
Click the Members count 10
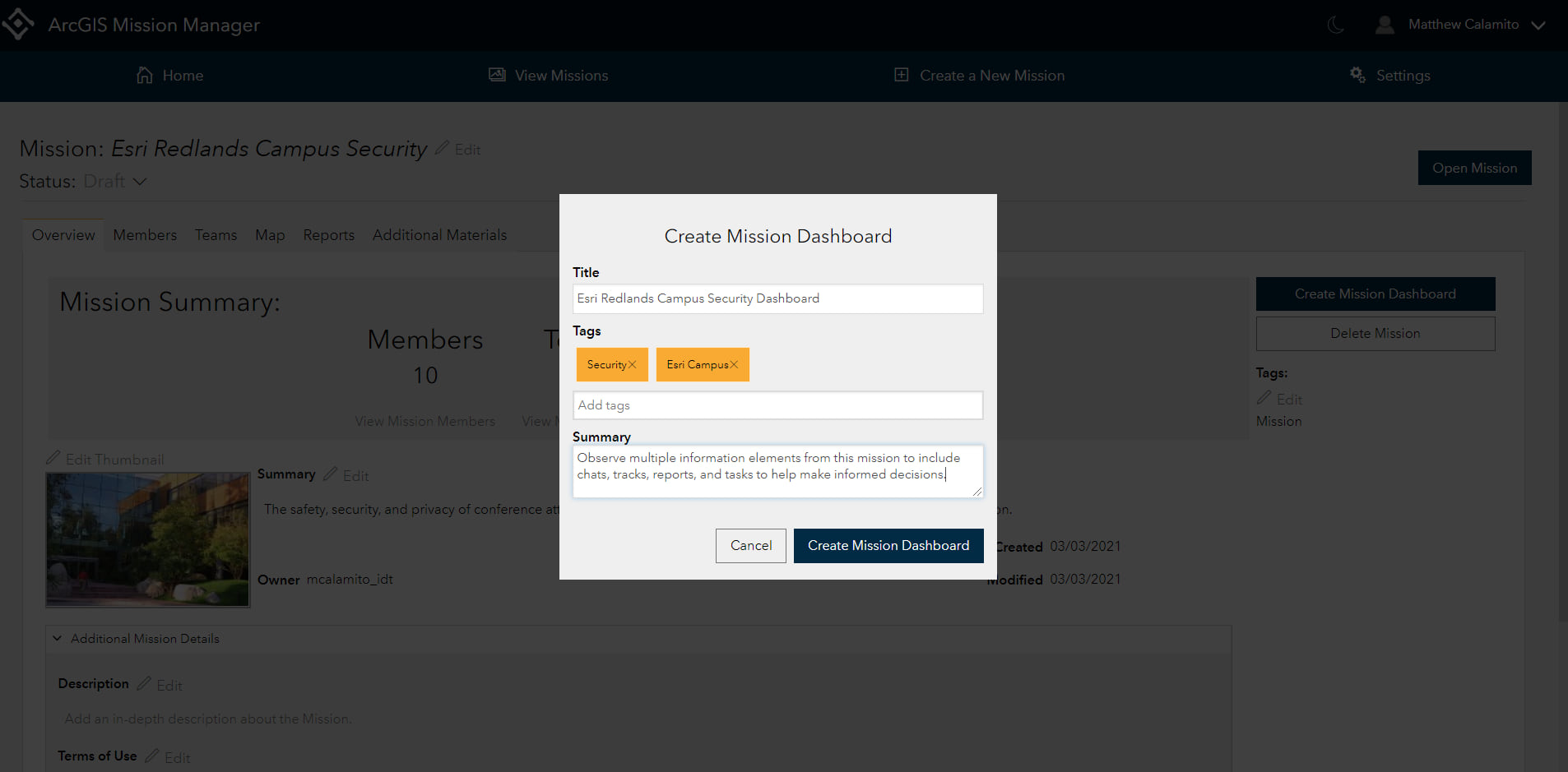425,376
